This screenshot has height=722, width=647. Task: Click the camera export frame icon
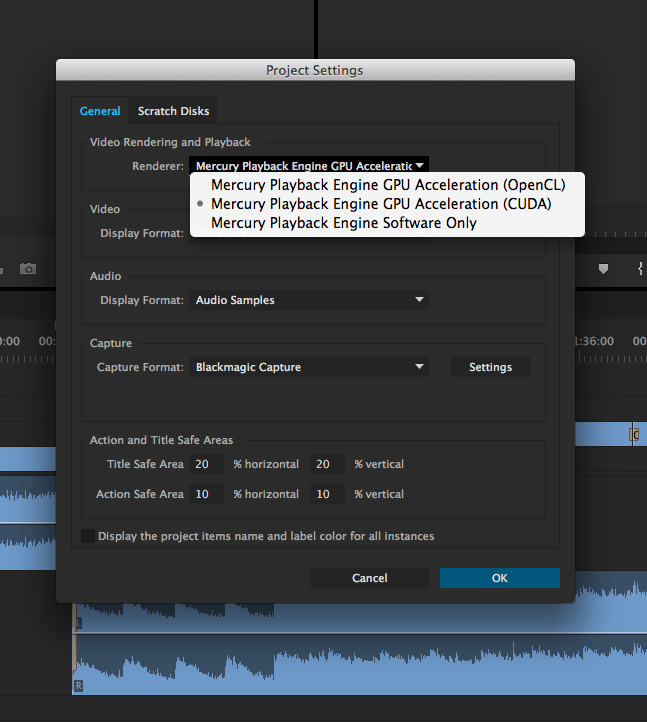(x=28, y=269)
